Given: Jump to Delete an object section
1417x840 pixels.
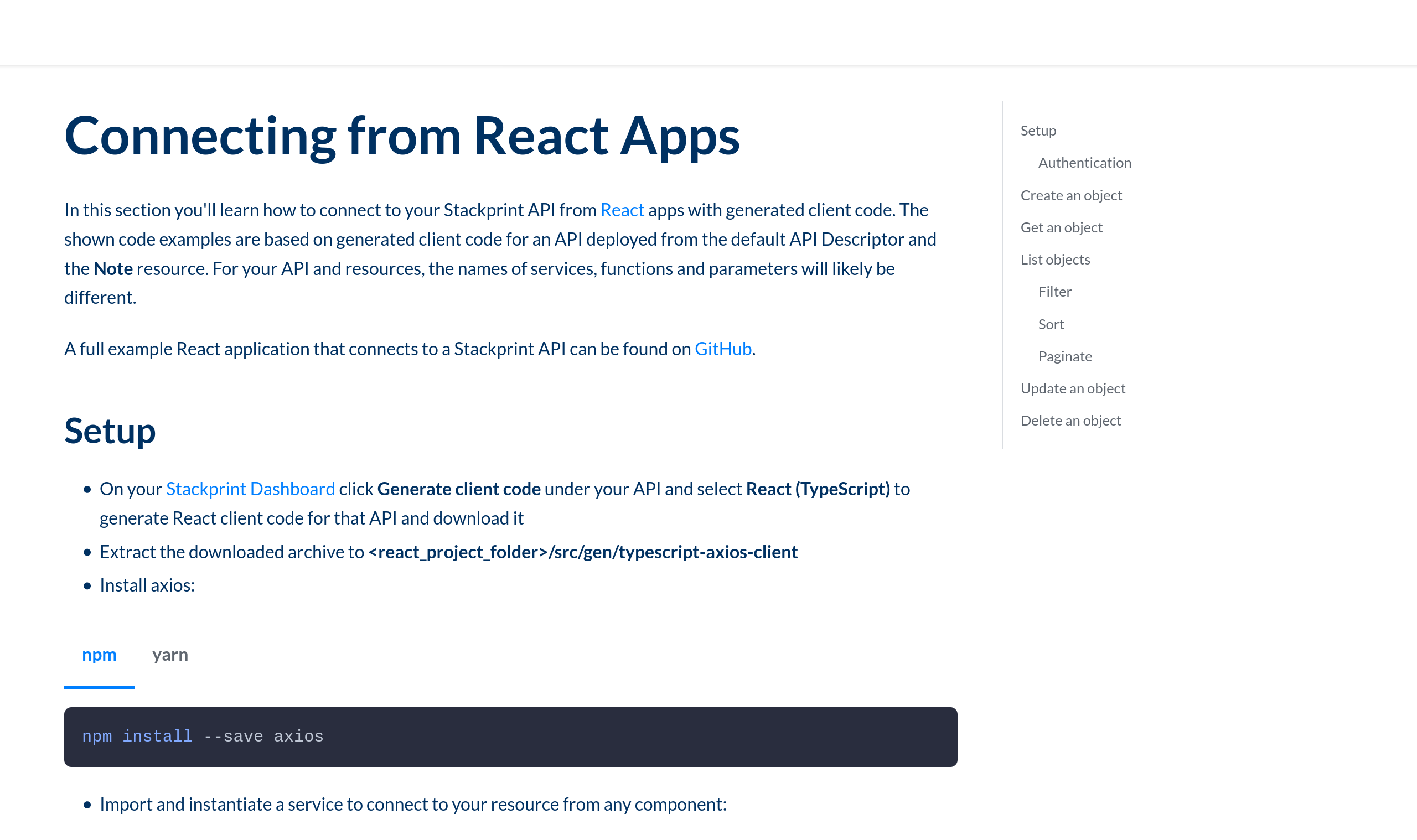Looking at the screenshot, I should tap(1070, 421).
